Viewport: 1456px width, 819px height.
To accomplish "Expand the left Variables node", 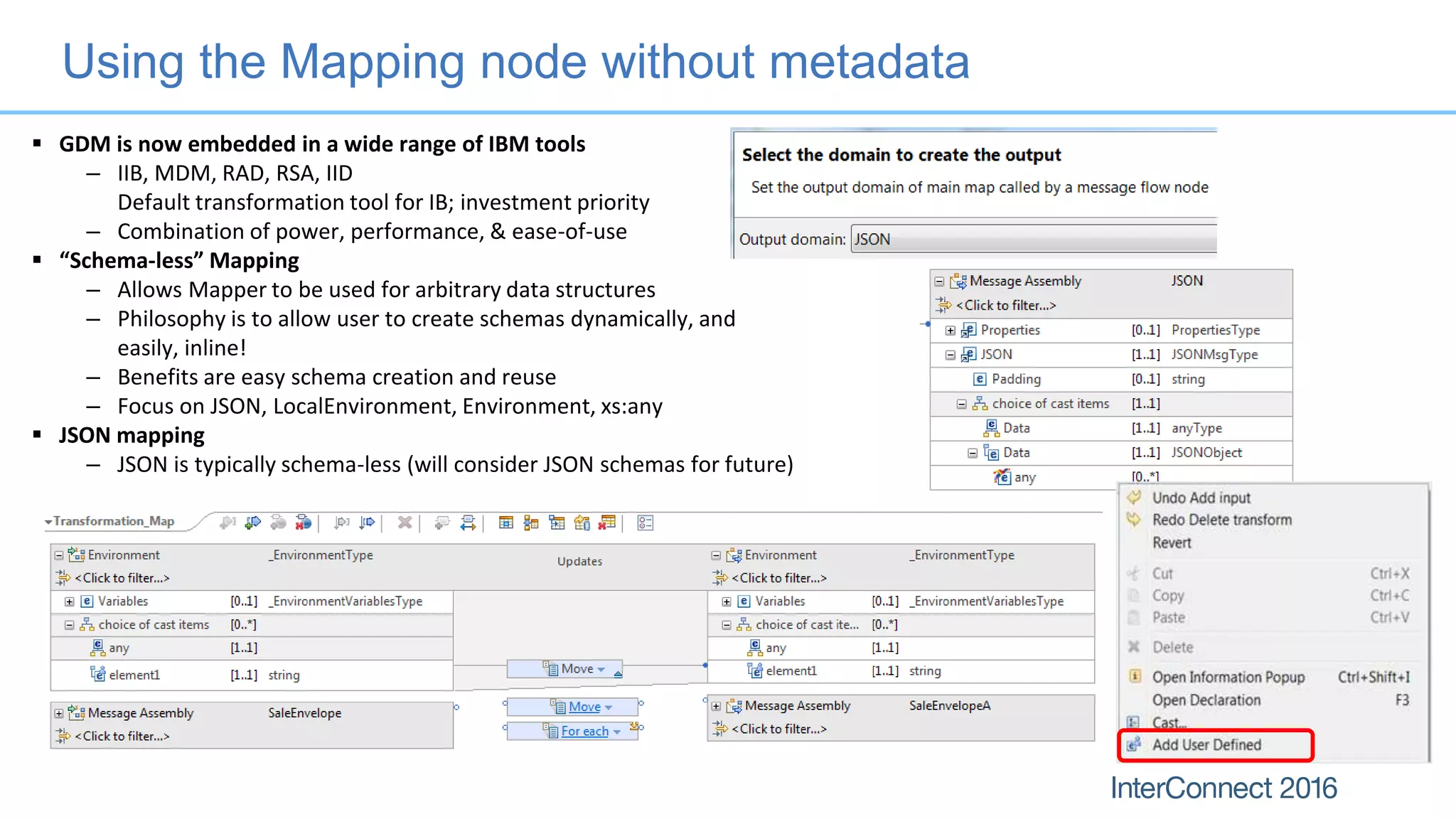I will point(70,601).
